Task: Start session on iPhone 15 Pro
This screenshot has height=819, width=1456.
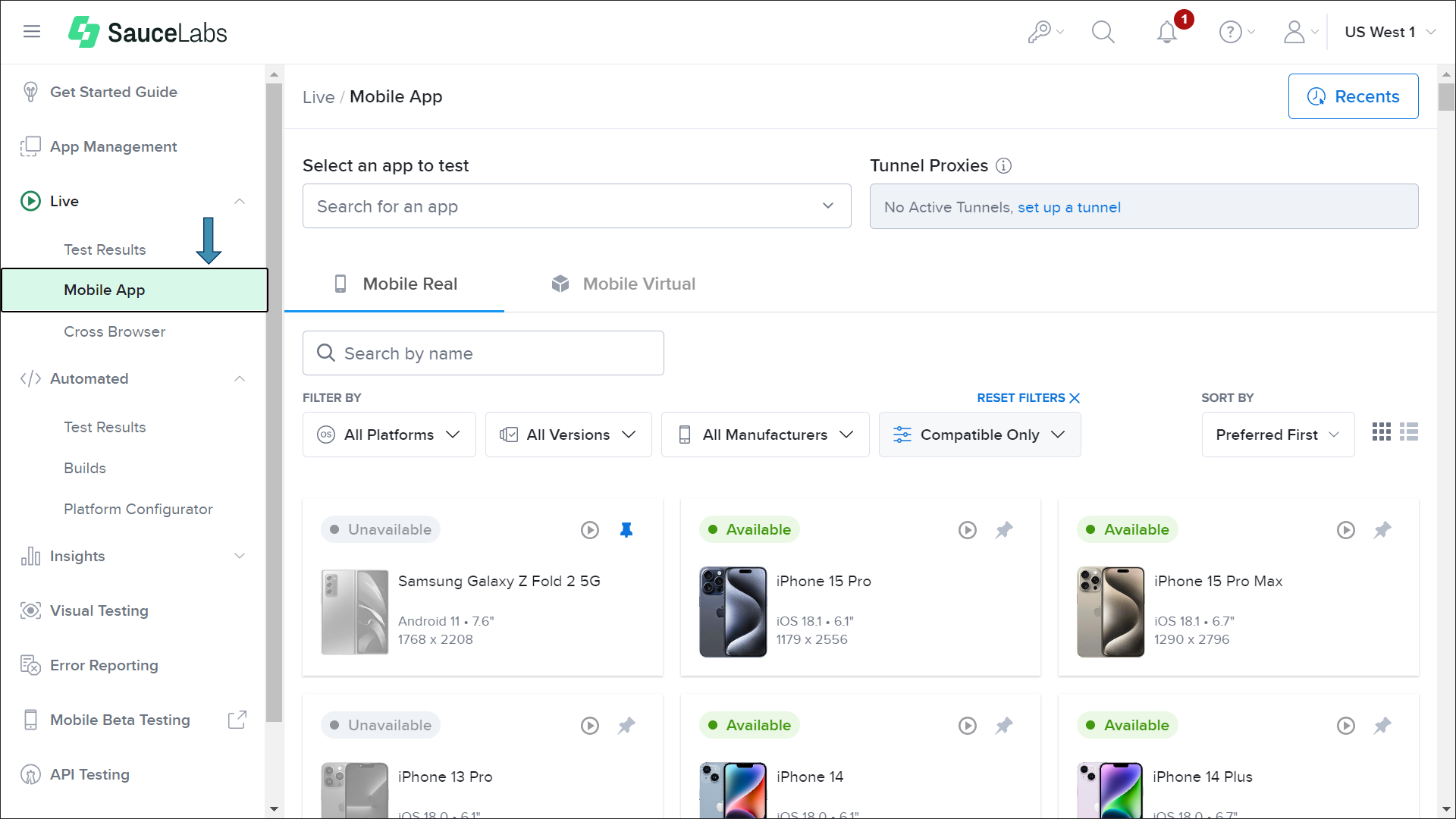Action: pos(968,530)
